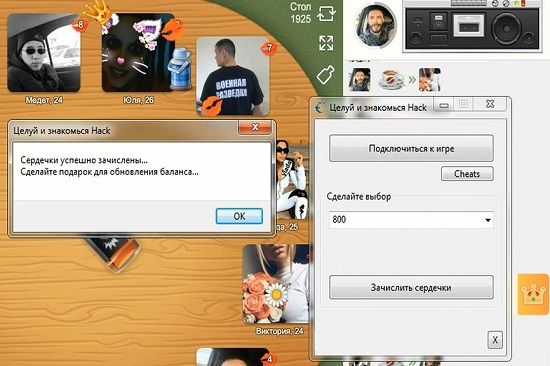550x366 pixels.
Task: Click the coffee cup gift icon
Action: pyautogui.click(x=392, y=80)
